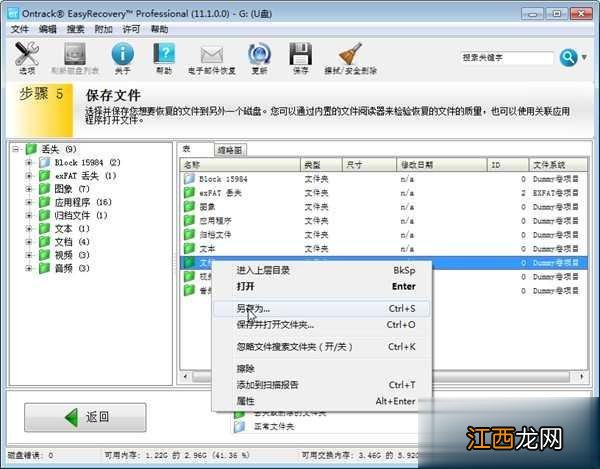Image resolution: width=600 pixels, height=469 pixels.
Task: Open the 编辑 menu
Action: [x=48, y=29]
